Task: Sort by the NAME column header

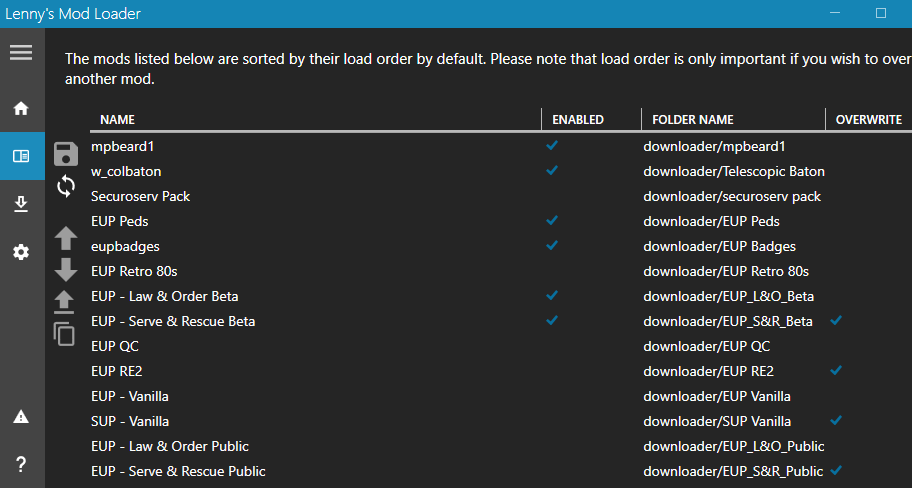Action: coord(118,120)
